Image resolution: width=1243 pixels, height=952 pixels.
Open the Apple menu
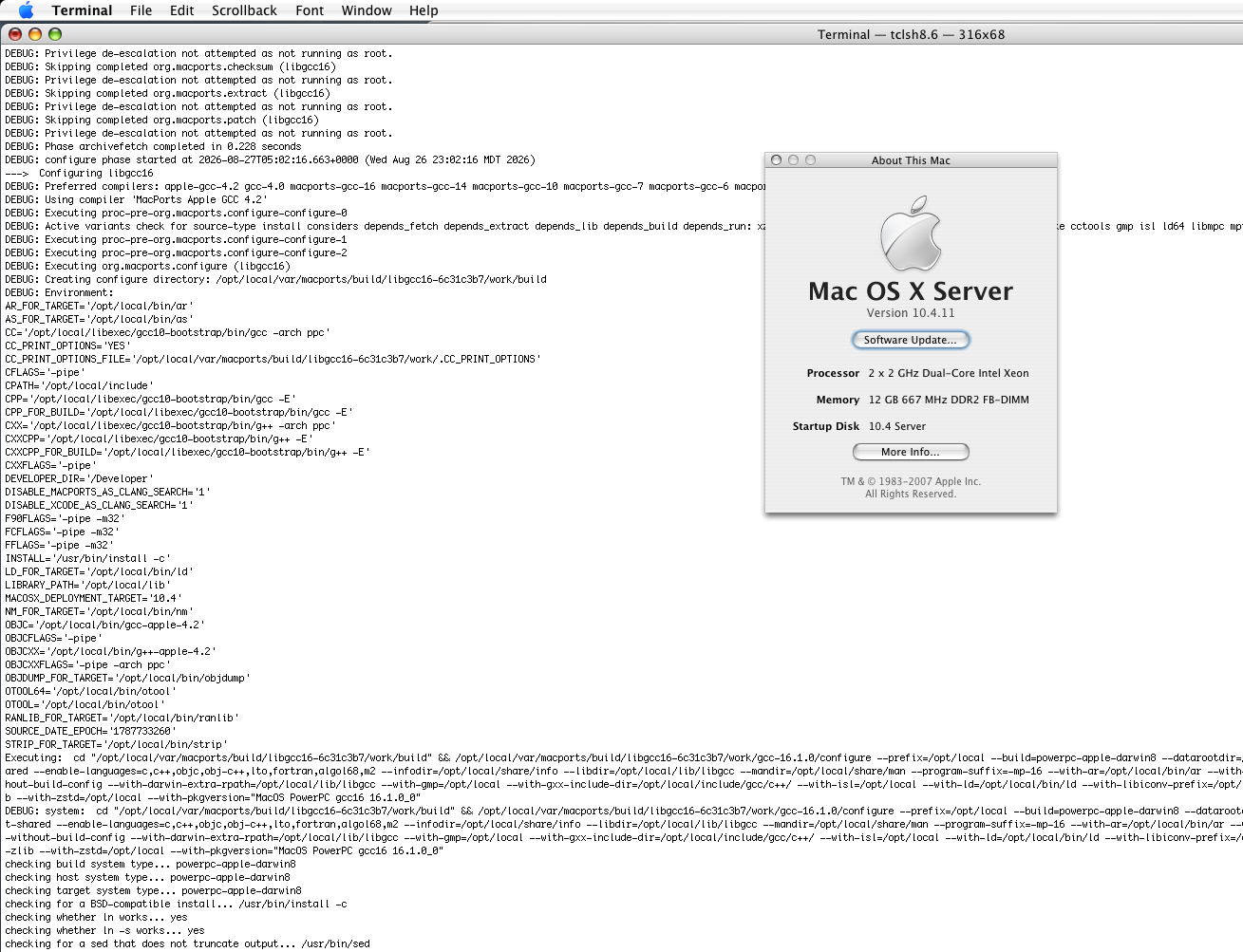point(26,10)
